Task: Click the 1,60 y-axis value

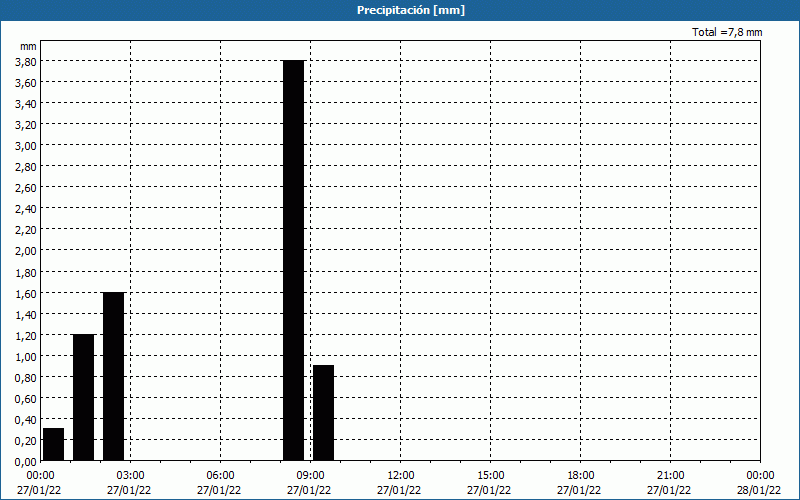Action: (26, 293)
